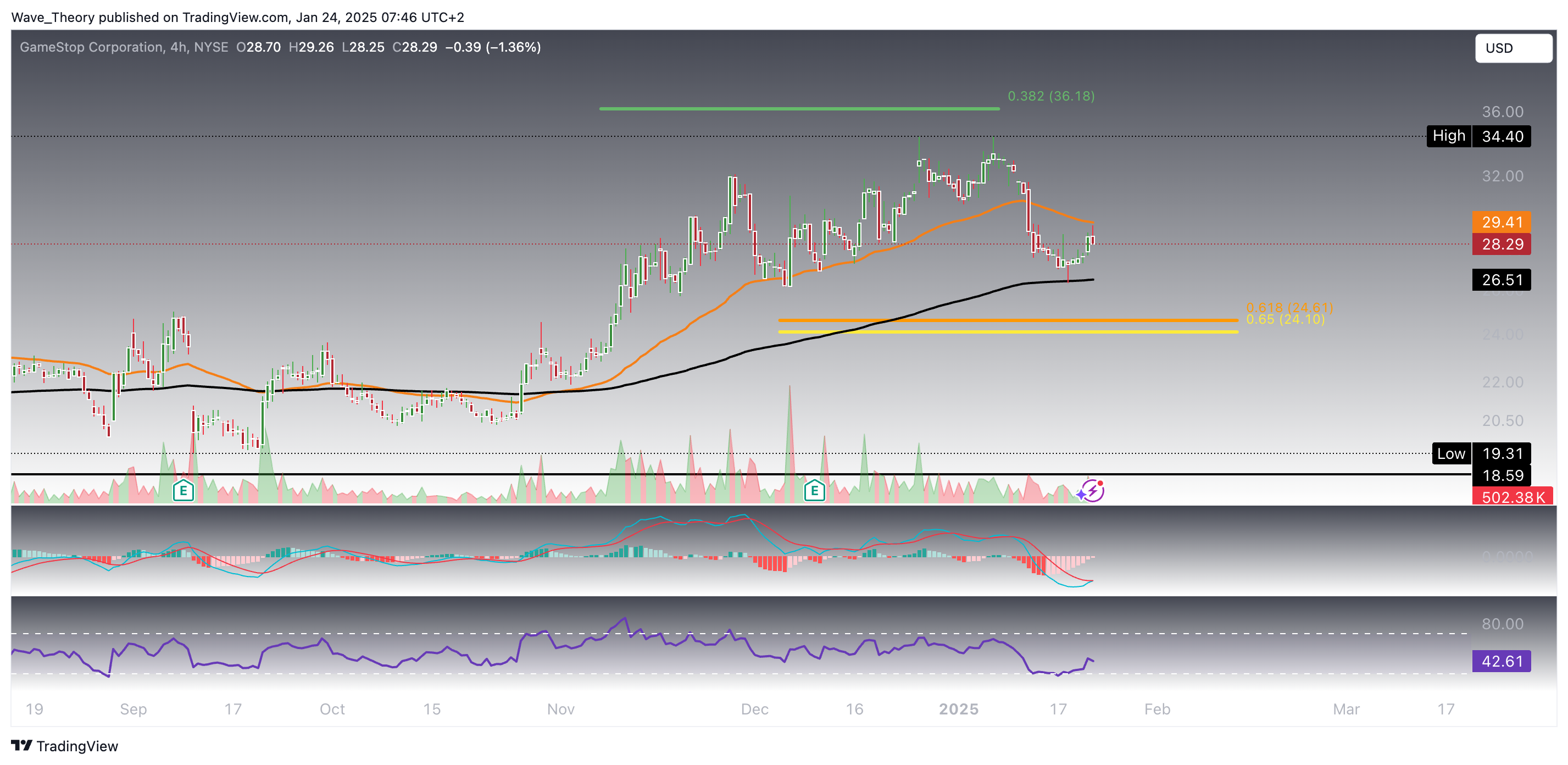Screen dimensions: 1568x765
Task: Select the orange 0.618 (24.61) Fibonacci label
Action: point(1289,308)
